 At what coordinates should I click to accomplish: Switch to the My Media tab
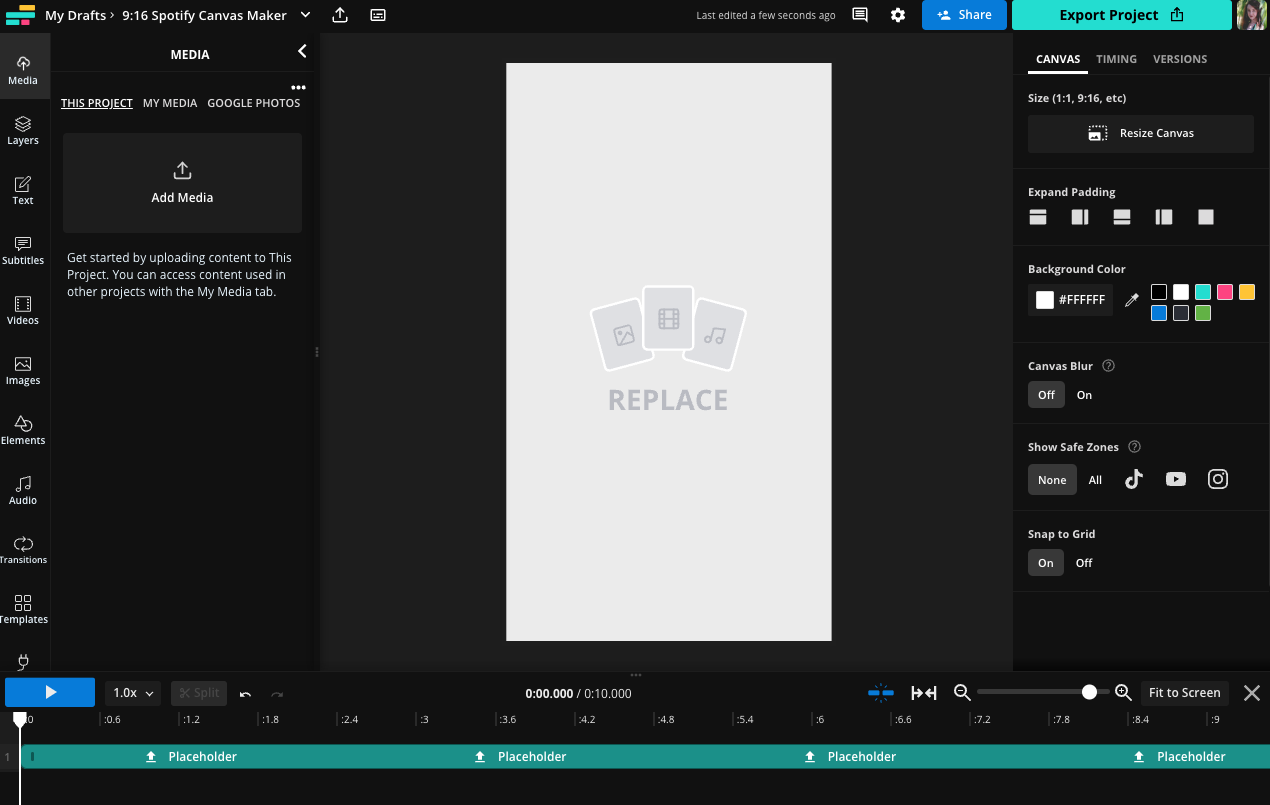pos(170,102)
